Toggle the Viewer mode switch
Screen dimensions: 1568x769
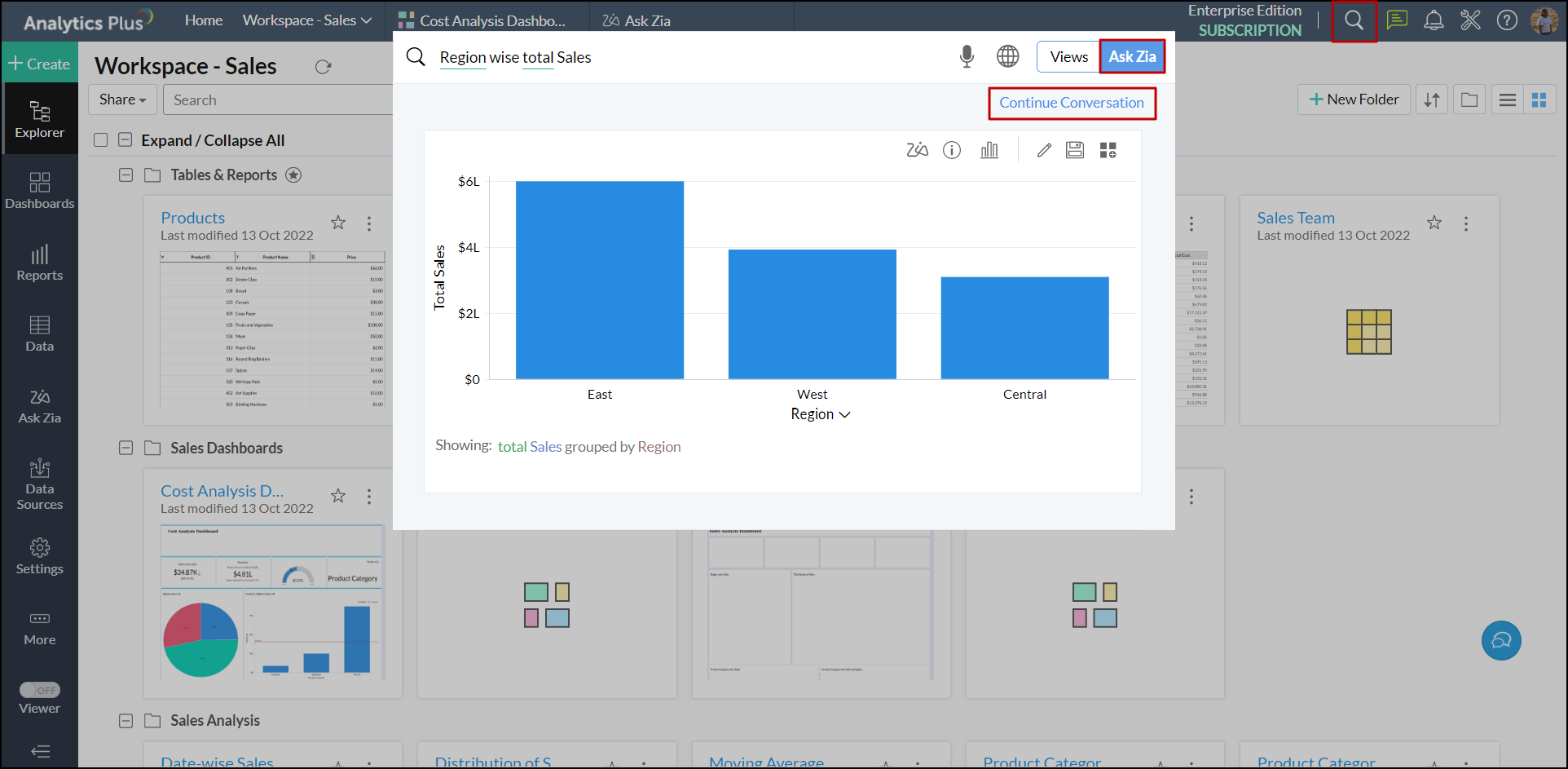(40, 690)
